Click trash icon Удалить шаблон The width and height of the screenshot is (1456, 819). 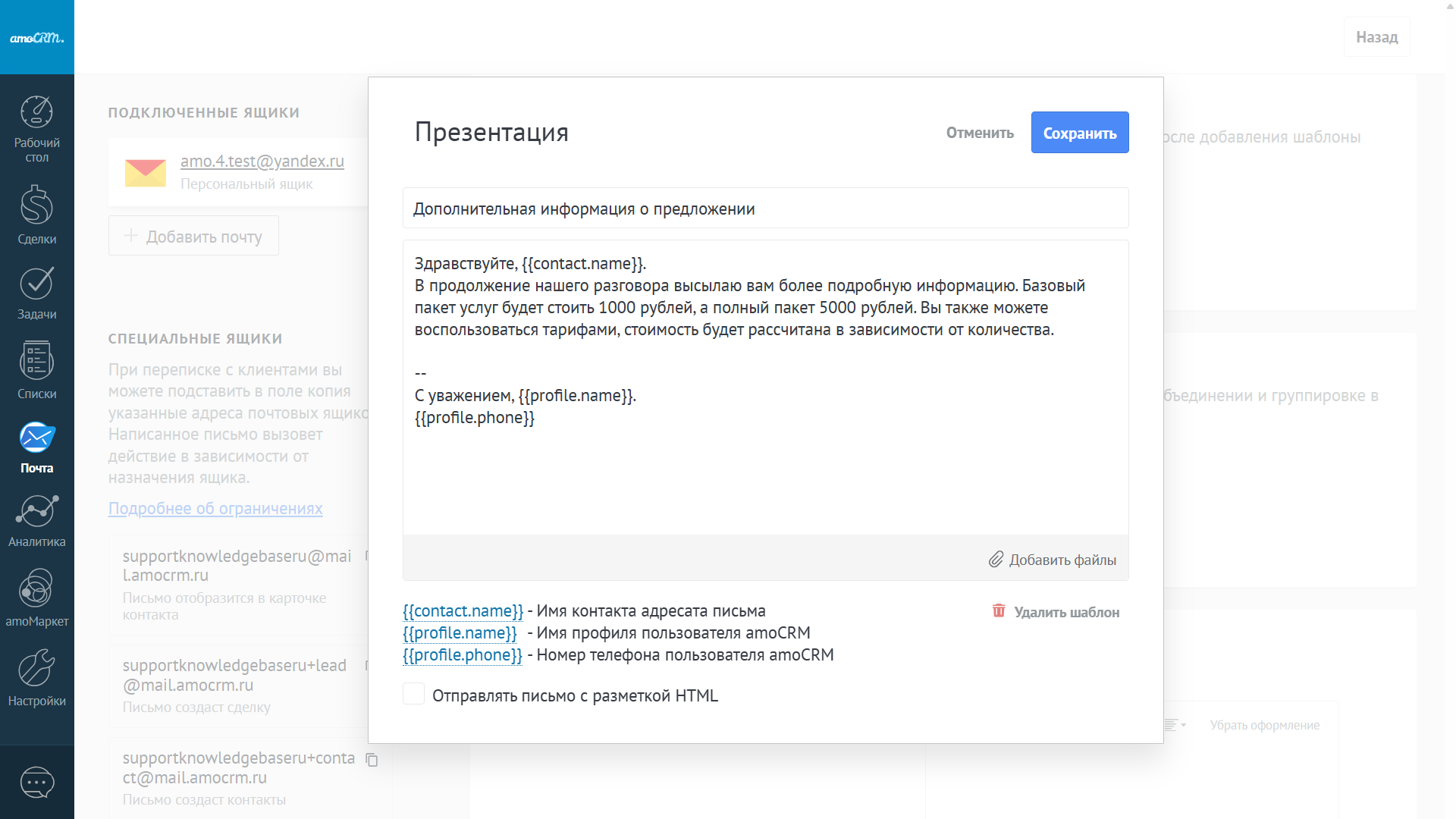point(999,611)
